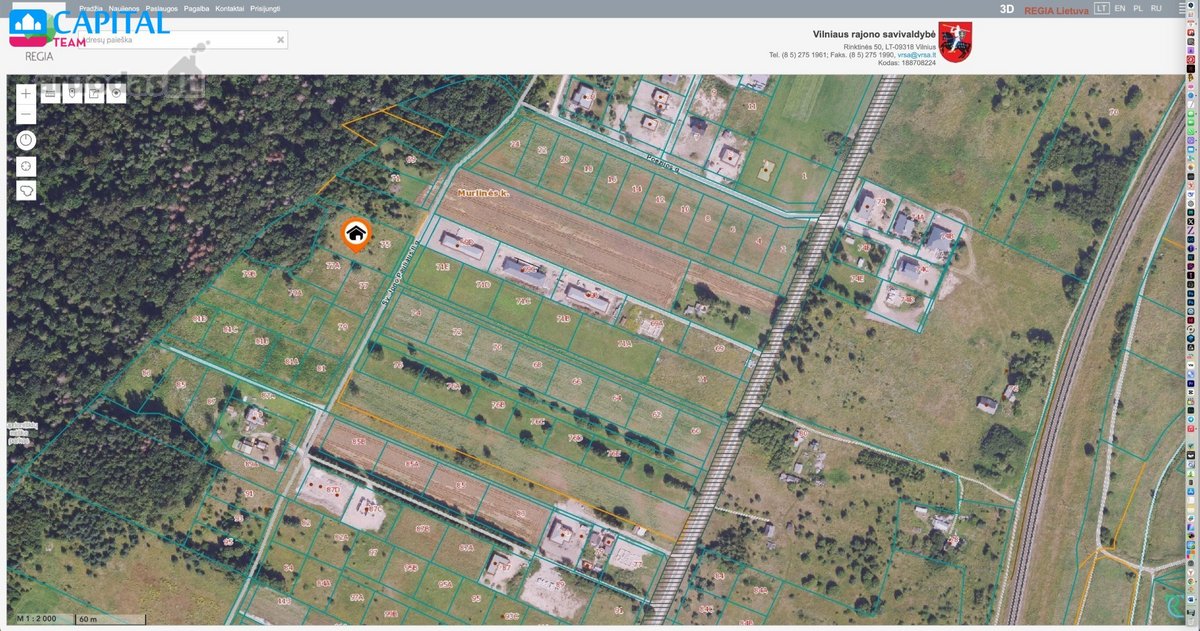Focus the address search field
Viewport: 1200px width, 631px height.
pyautogui.click(x=182, y=41)
